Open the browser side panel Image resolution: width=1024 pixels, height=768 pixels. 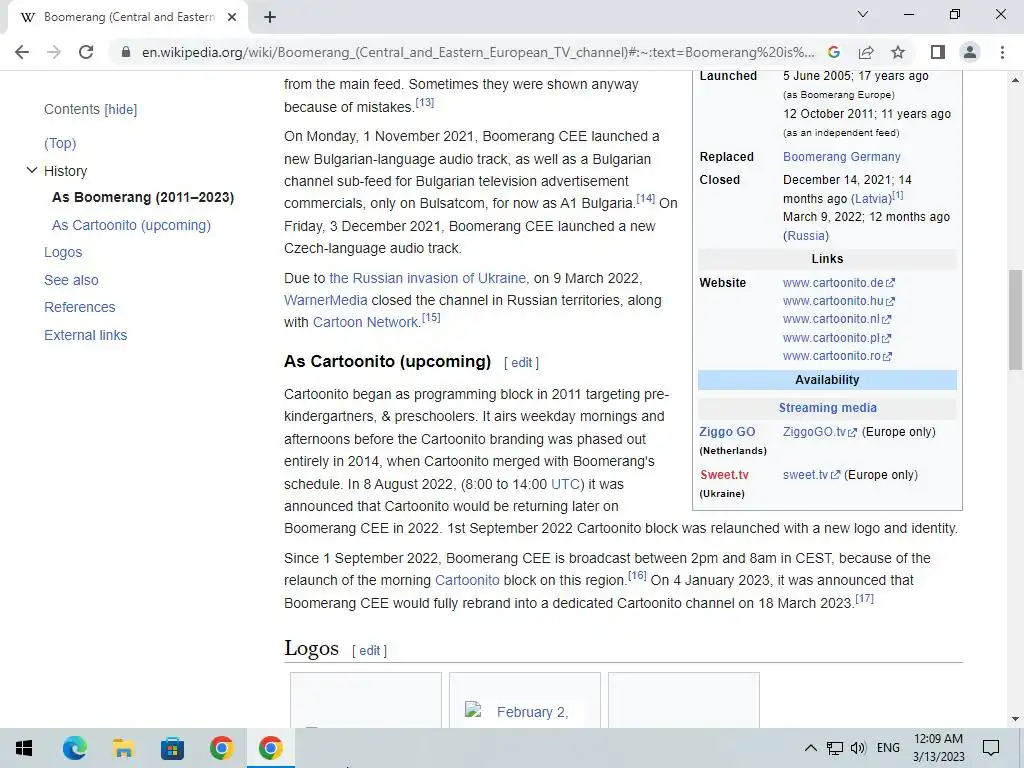click(x=938, y=52)
